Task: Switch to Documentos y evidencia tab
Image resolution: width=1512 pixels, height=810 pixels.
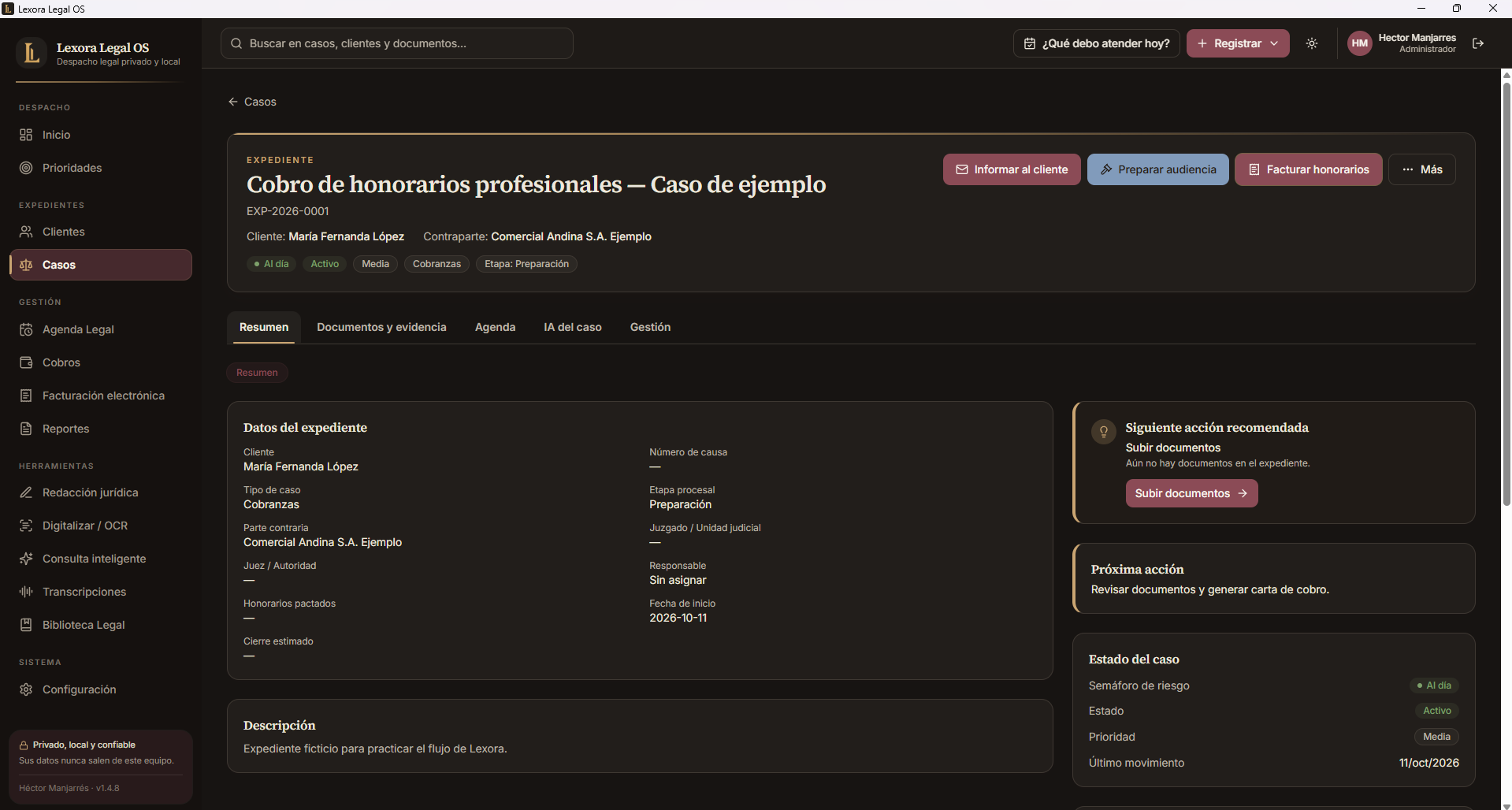Action: pos(381,327)
